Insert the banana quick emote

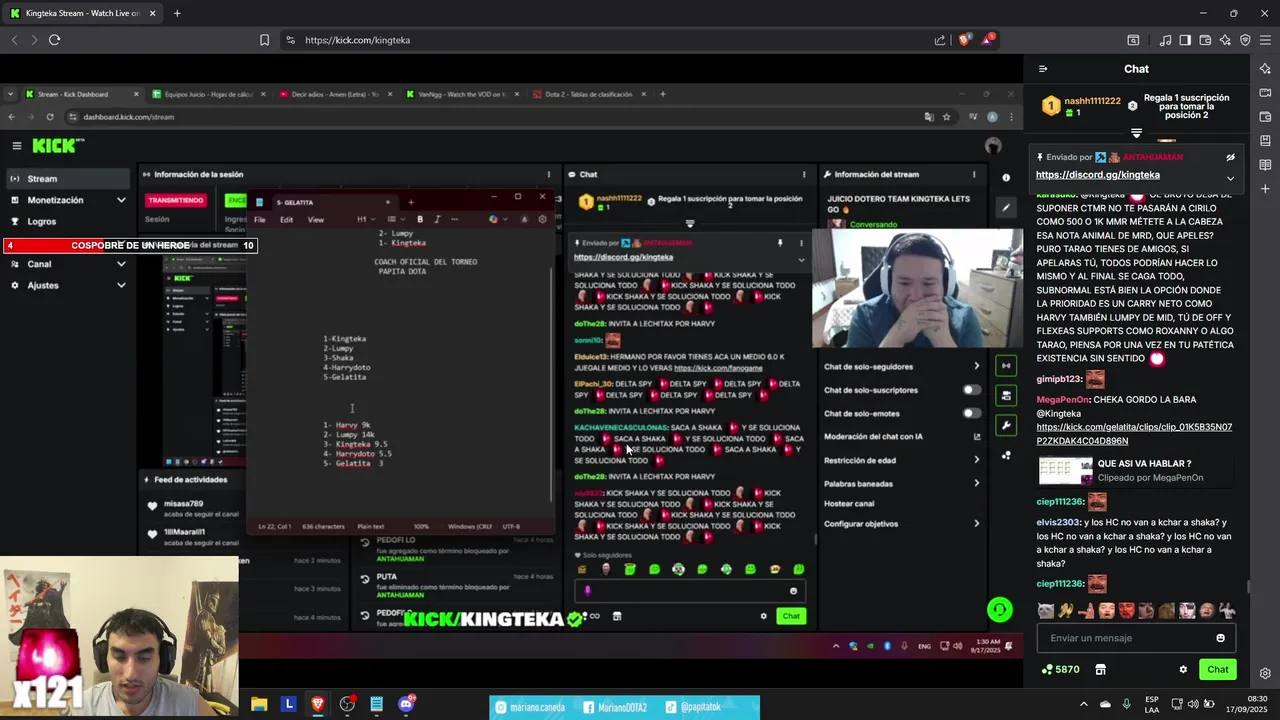click(x=1066, y=611)
